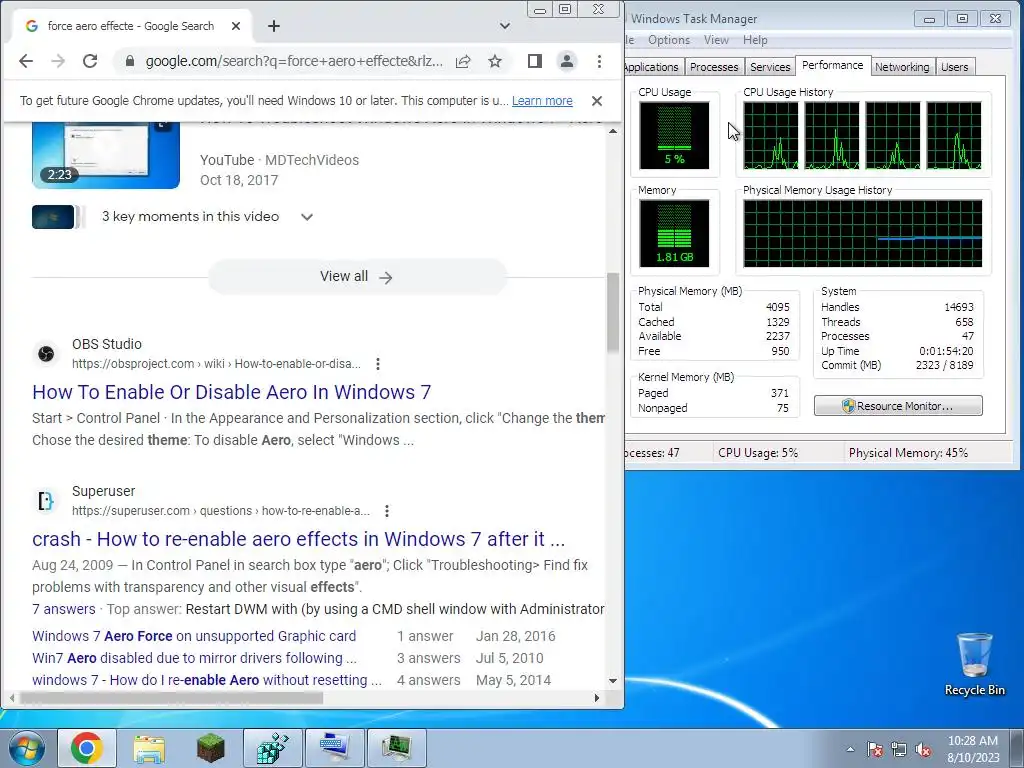This screenshot has height=768, width=1024.
Task: Open Windows 7 Aero Force on unsupported card
Action: pos(194,636)
